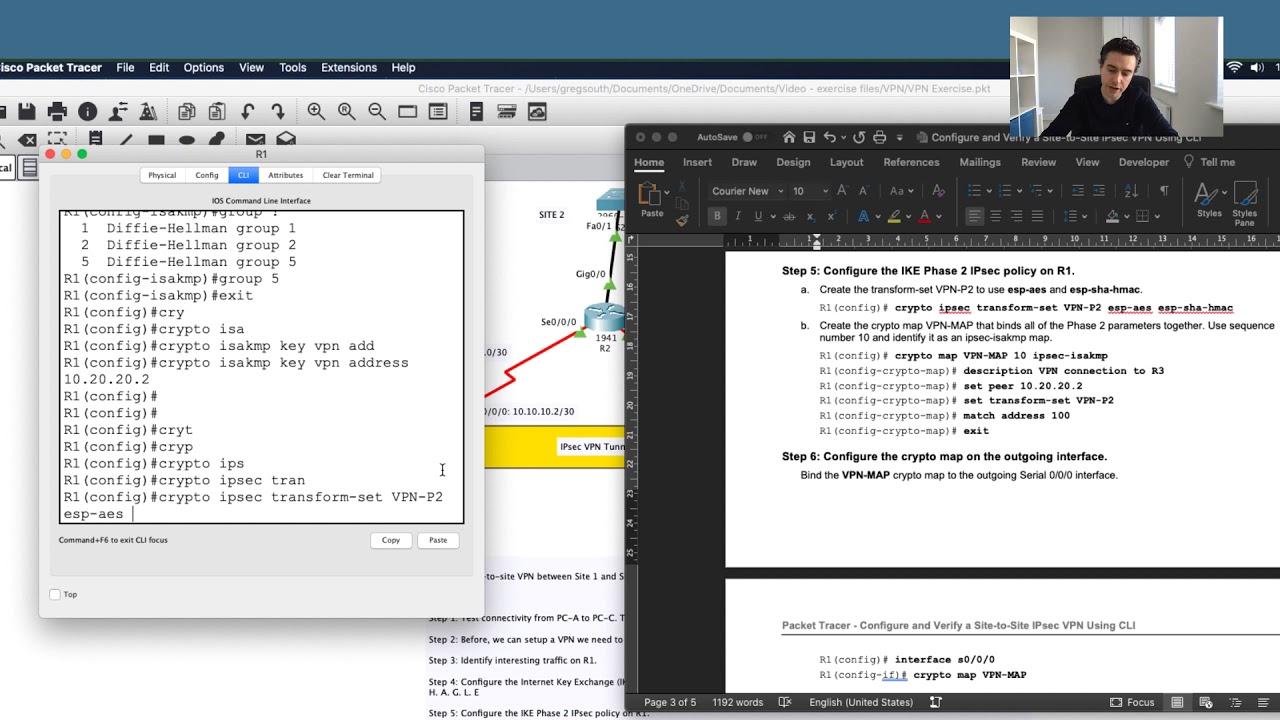Toggle Strikethrough formatting in Word ribbon
This screenshot has height=720, width=1280.
(789, 216)
